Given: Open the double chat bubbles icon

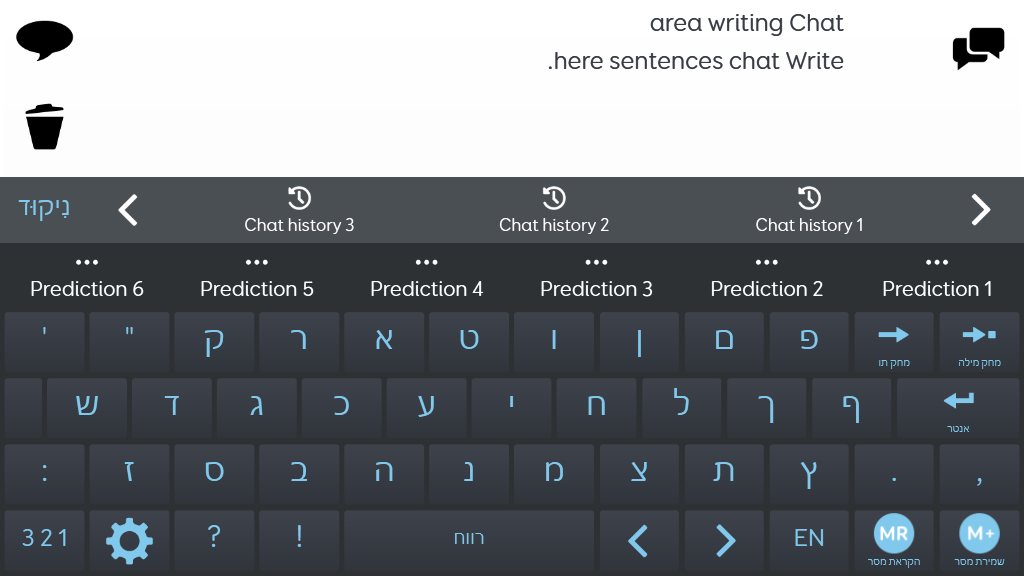Looking at the screenshot, I should pyautogui.click(x=978, y=48).
